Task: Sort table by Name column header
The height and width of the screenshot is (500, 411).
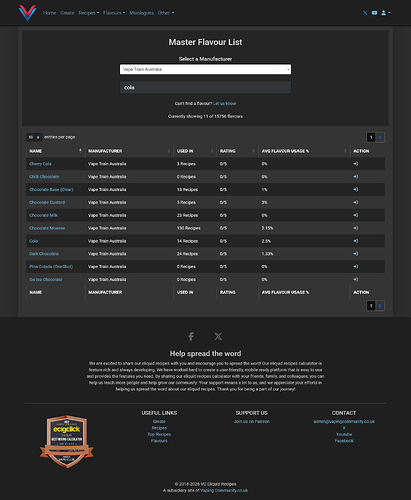Action: click(x=55, y=151)
